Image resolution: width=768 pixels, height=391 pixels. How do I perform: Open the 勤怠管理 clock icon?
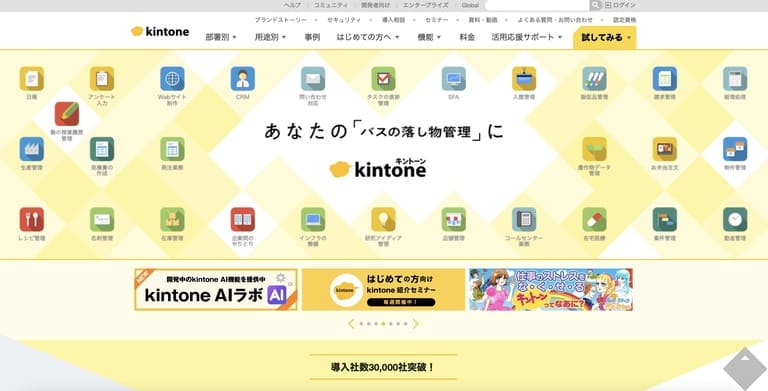735,220
